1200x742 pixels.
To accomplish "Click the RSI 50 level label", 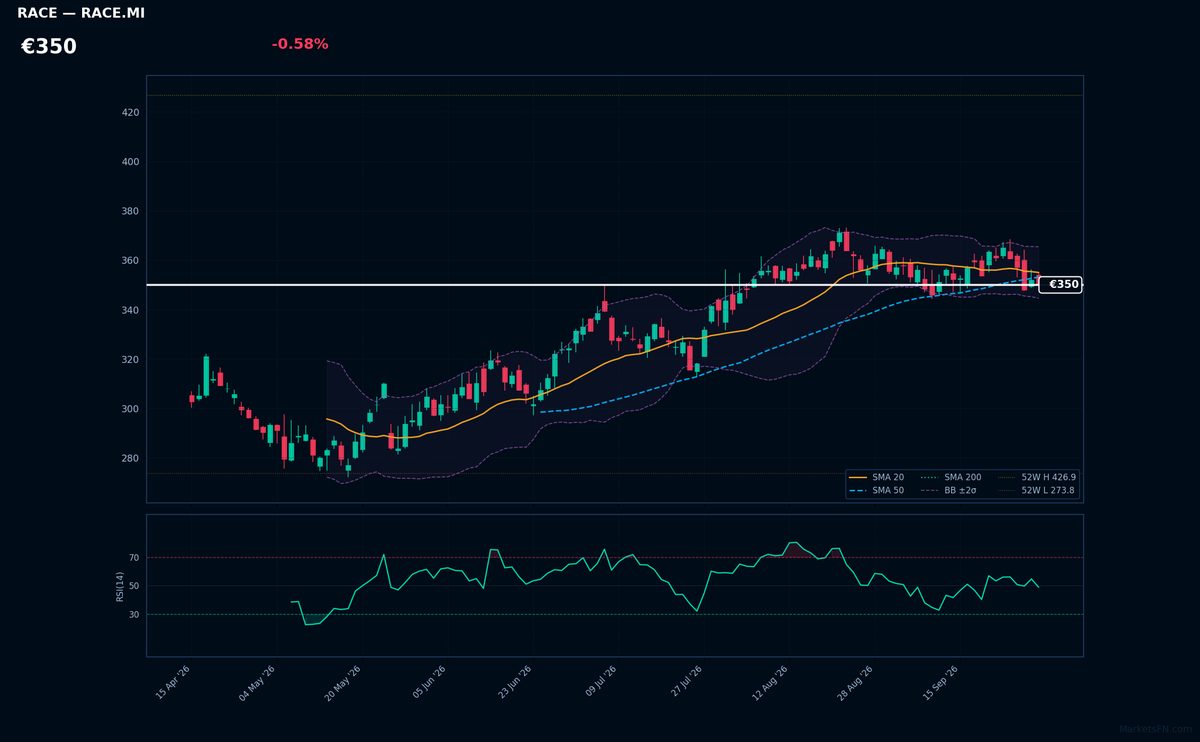I will pyautogui.click(x=134, y=586).
